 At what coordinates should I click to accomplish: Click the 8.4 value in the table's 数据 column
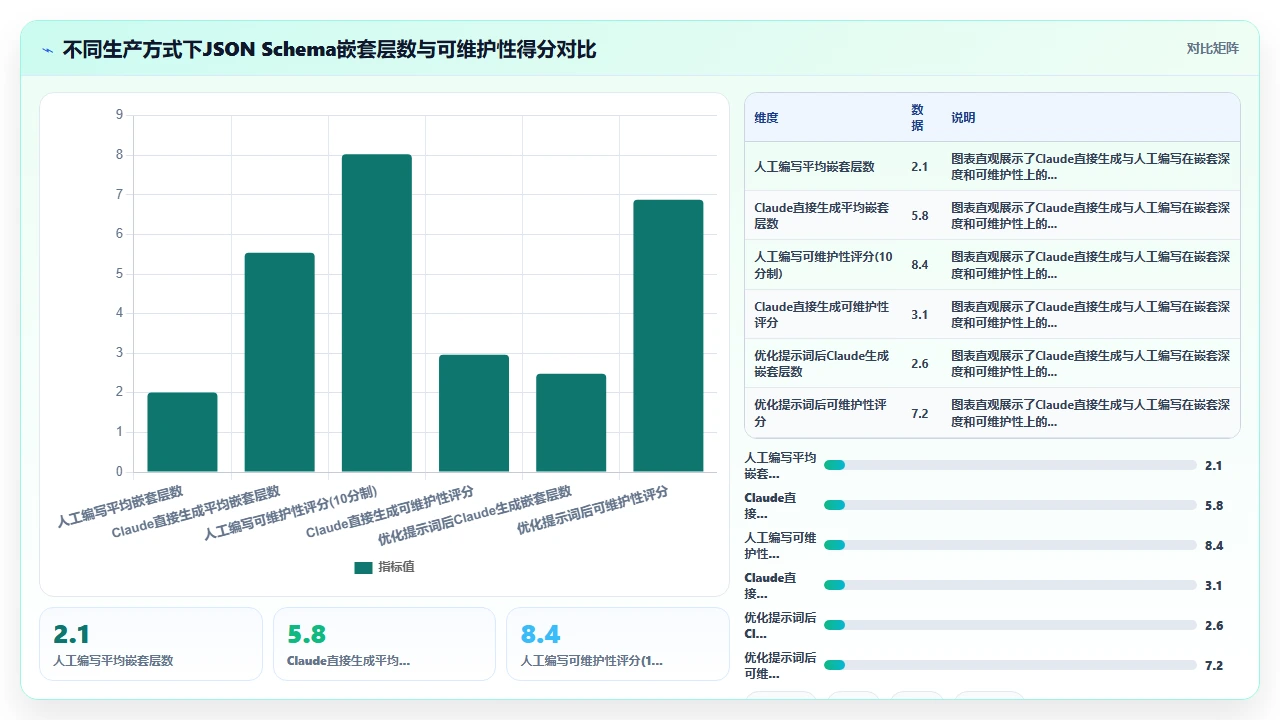pos(919,265)
